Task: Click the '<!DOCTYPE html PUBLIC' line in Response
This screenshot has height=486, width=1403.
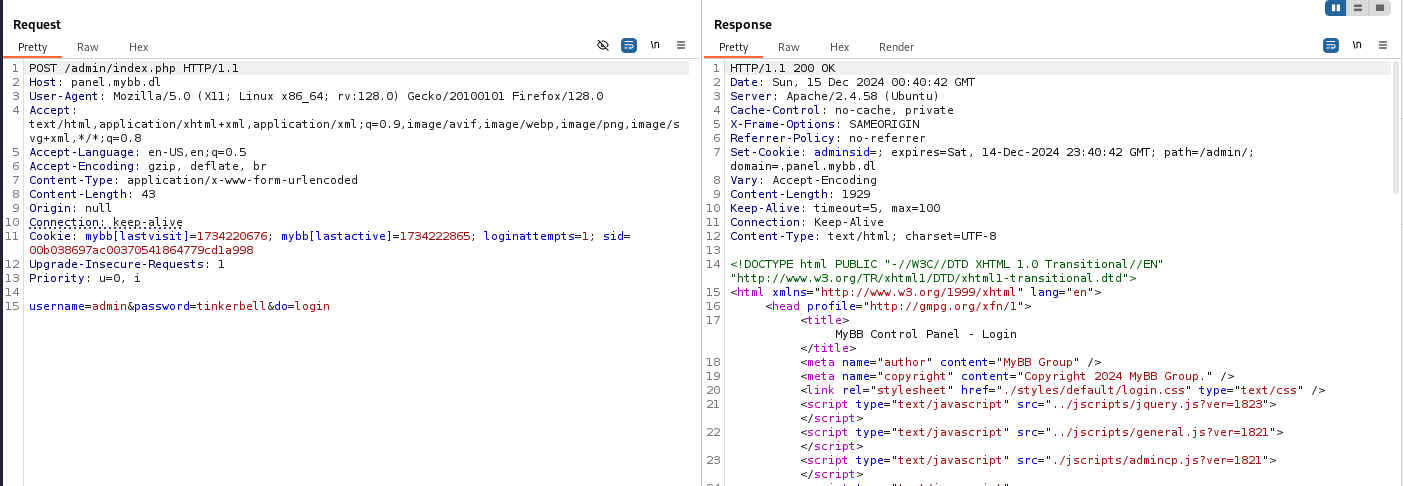Action: pyautogui.click(x=946, y=271)
